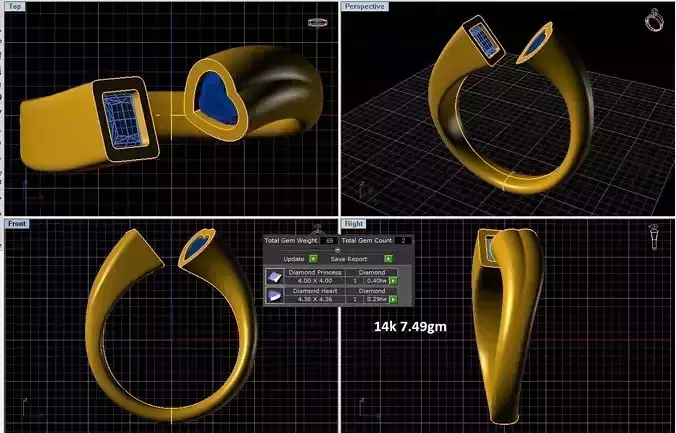Click green arrow on 0.29tw row

(393, 299)
